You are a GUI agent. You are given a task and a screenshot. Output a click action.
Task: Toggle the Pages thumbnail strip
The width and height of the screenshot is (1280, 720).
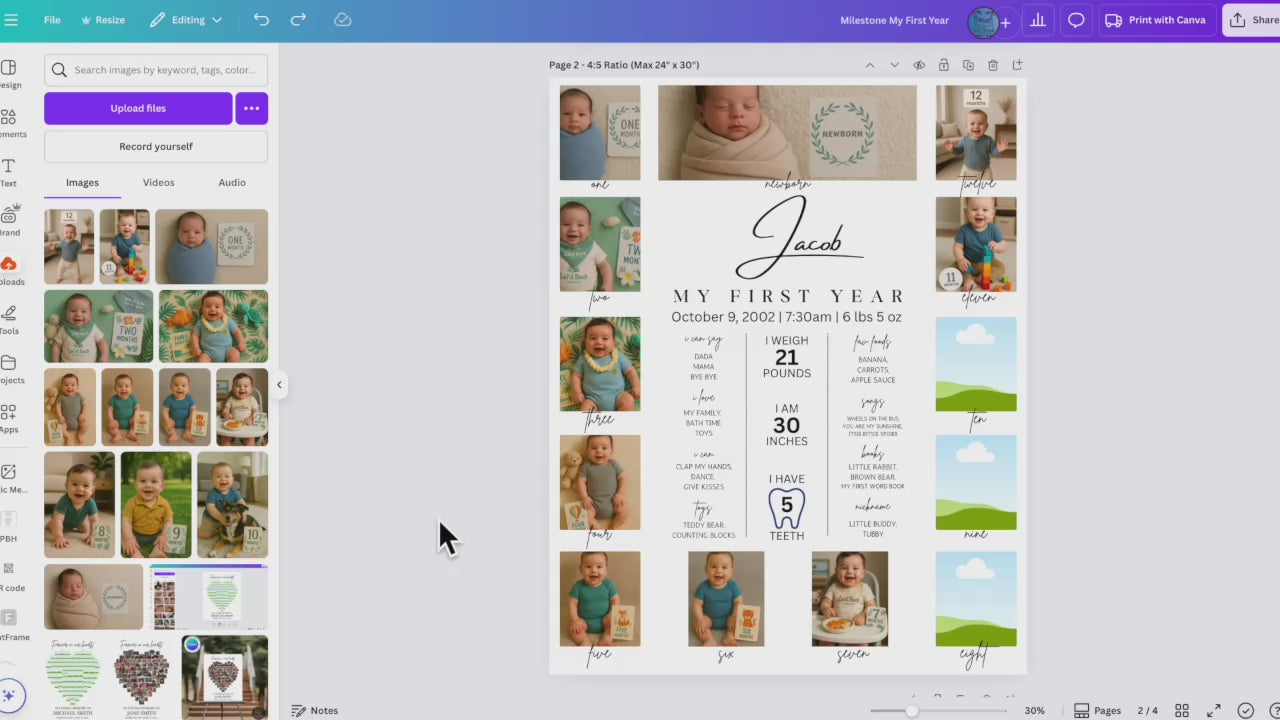coord(1097,710)
